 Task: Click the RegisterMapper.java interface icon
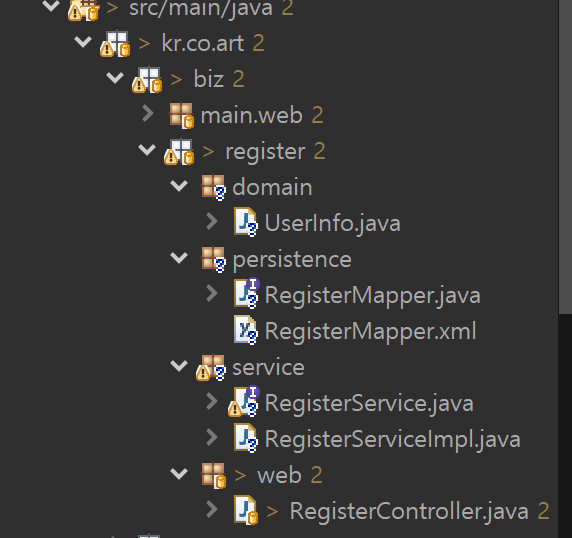pyautogui.click(x=247, y=293)
